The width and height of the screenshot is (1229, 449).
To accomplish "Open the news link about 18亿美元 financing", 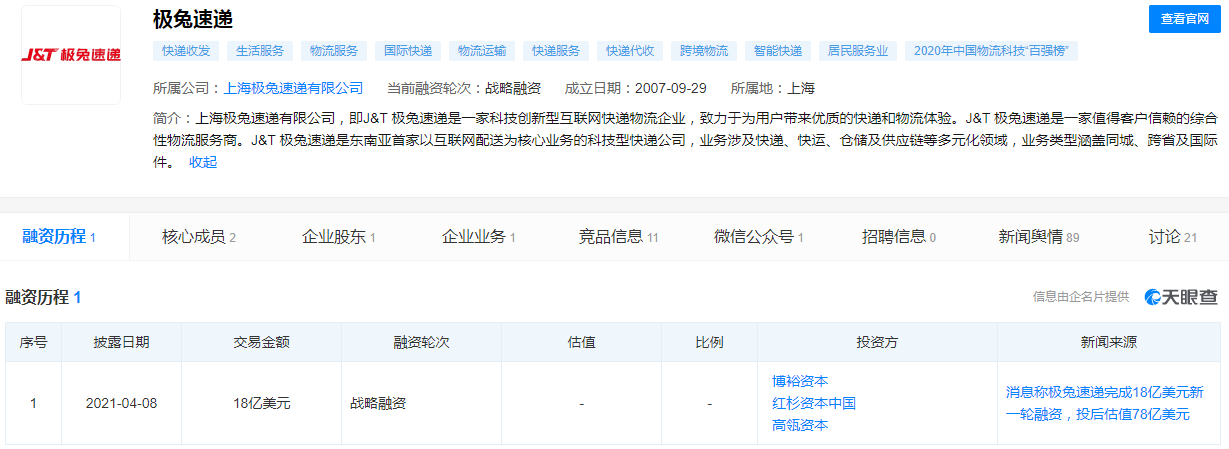I will point(1105,403).
